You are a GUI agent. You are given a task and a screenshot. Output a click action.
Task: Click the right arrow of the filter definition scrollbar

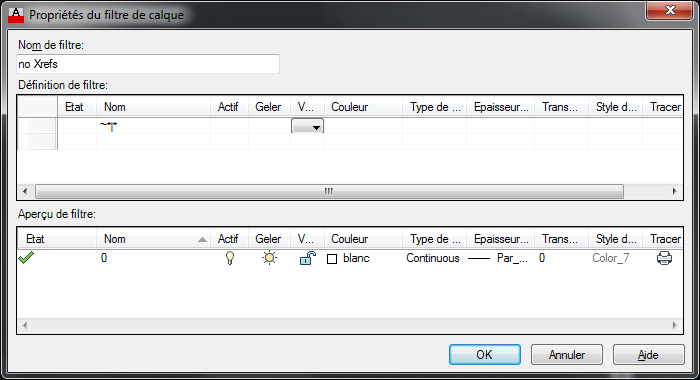pyautogui.click(x=675, y=192)
